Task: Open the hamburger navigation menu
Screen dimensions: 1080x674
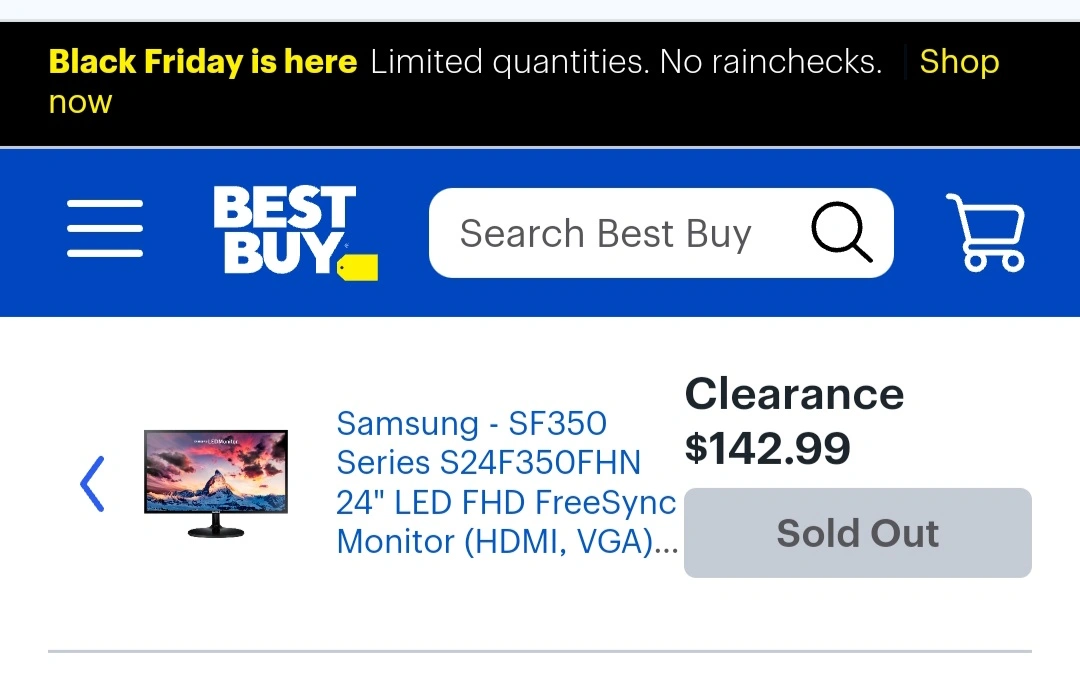Action: tap(105, 228)
